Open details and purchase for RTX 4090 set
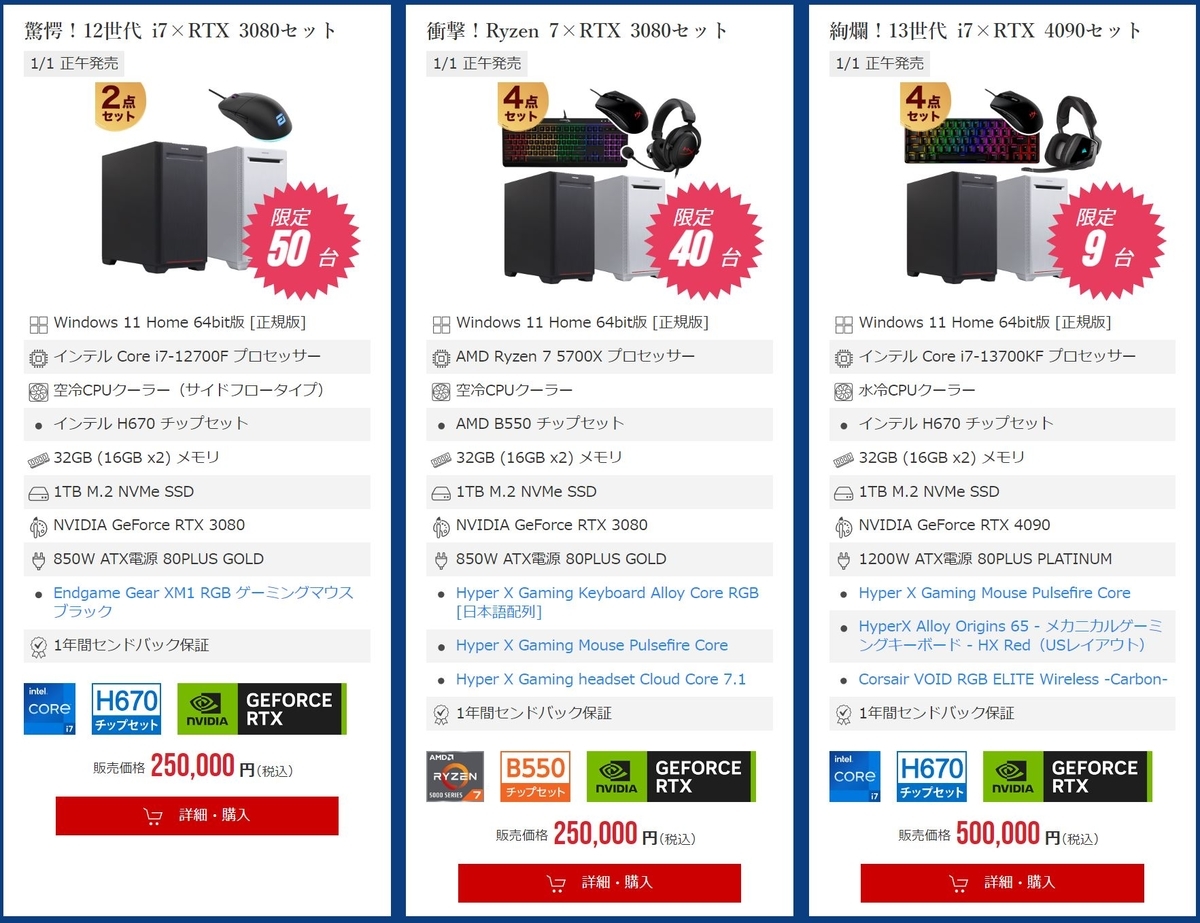The image size is (1200, 923). pos(1002,883)
